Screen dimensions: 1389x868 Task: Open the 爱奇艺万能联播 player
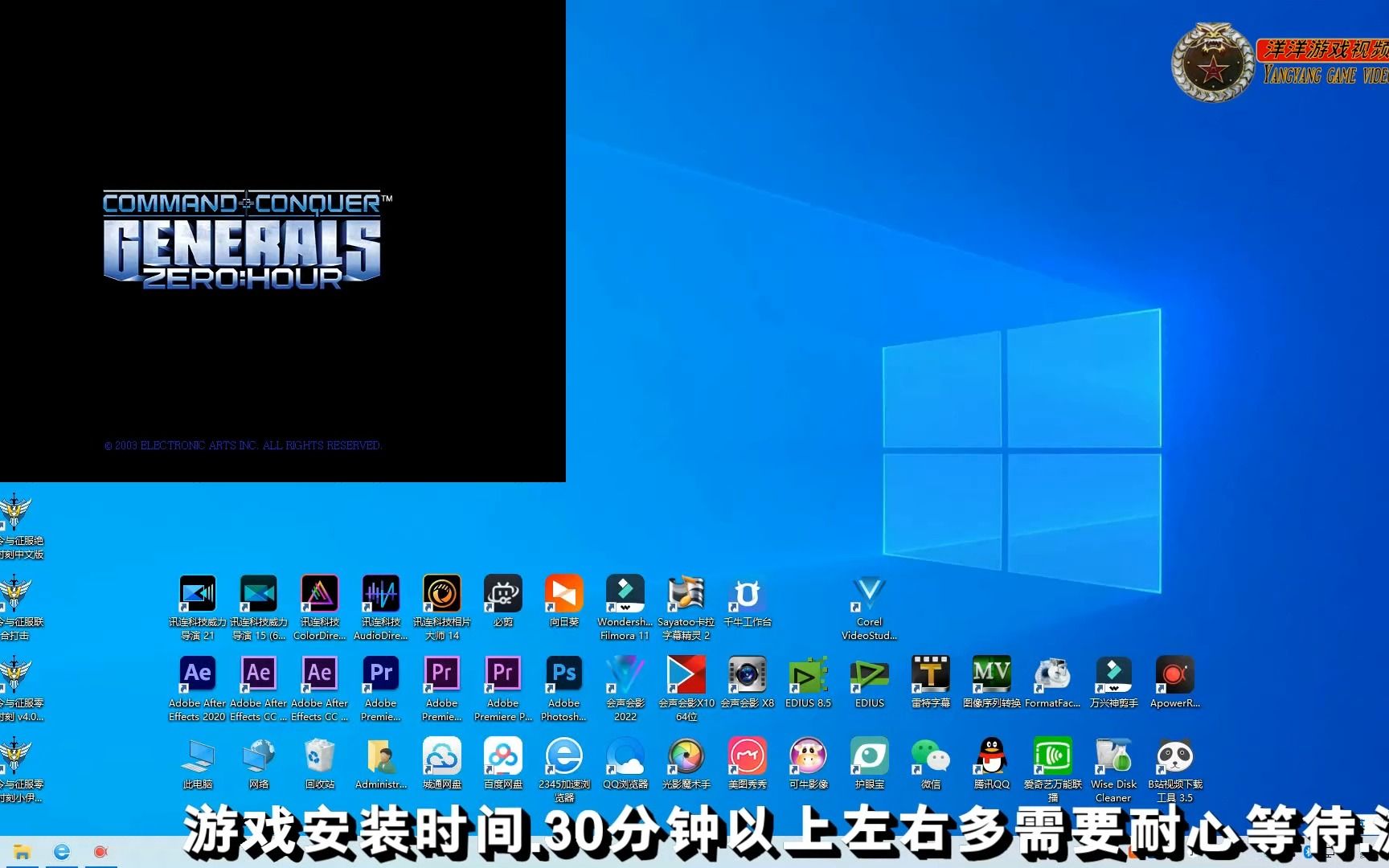(x=1053, y=770)
